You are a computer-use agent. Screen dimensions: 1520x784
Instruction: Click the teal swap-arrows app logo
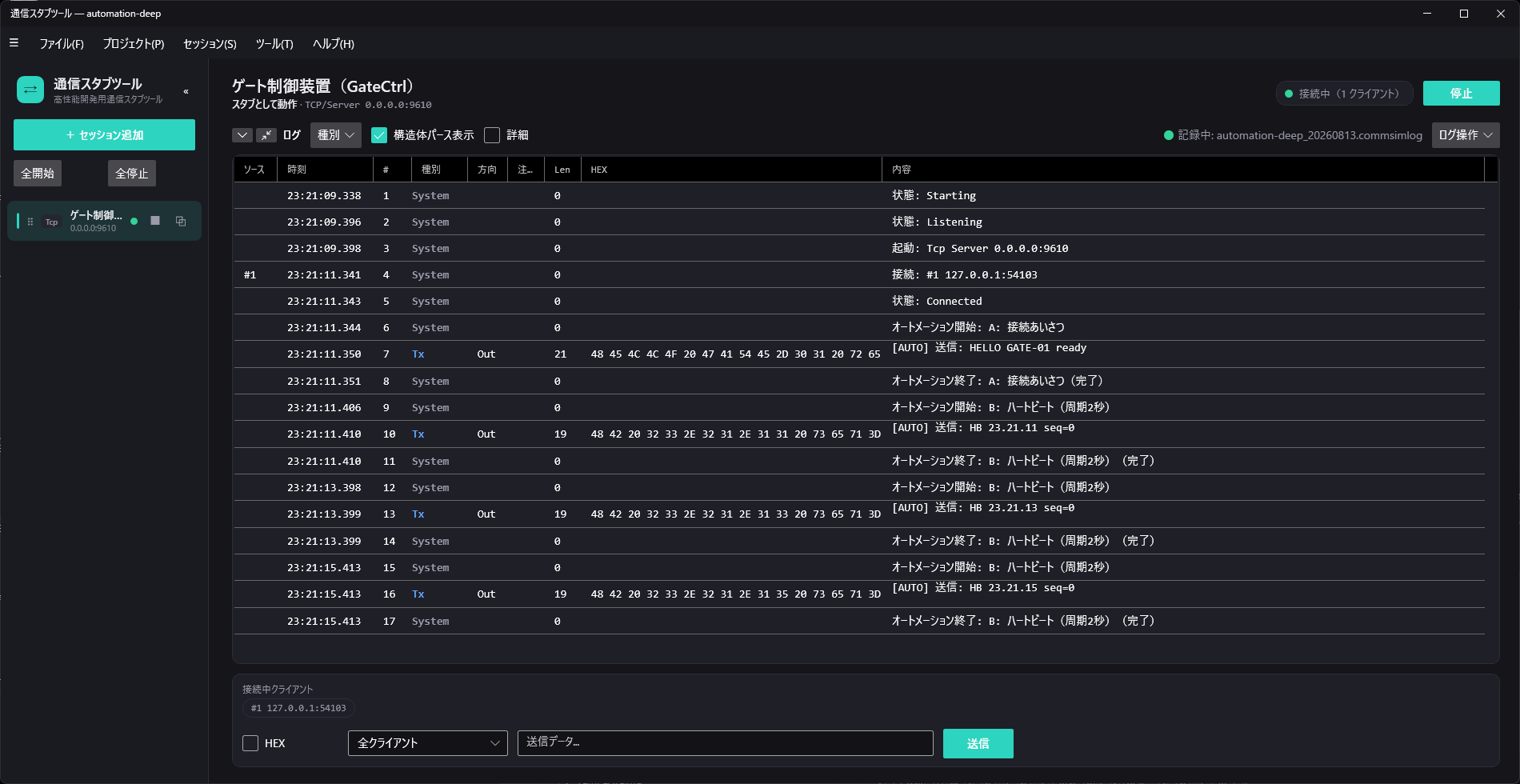[x=30, y=90]
